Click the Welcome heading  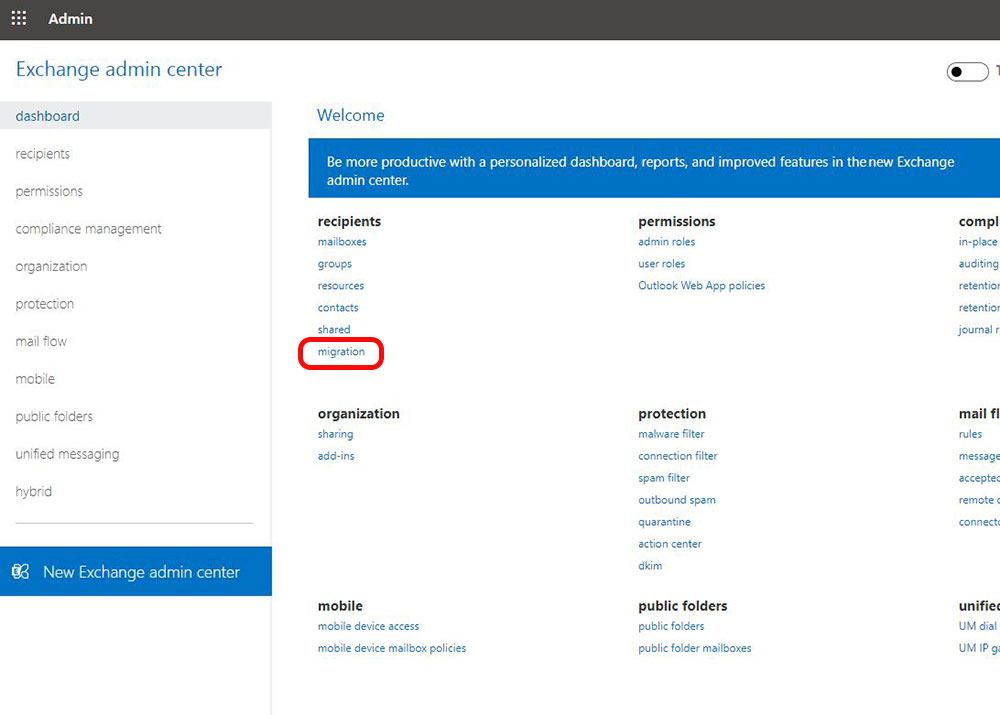[350, 115]
